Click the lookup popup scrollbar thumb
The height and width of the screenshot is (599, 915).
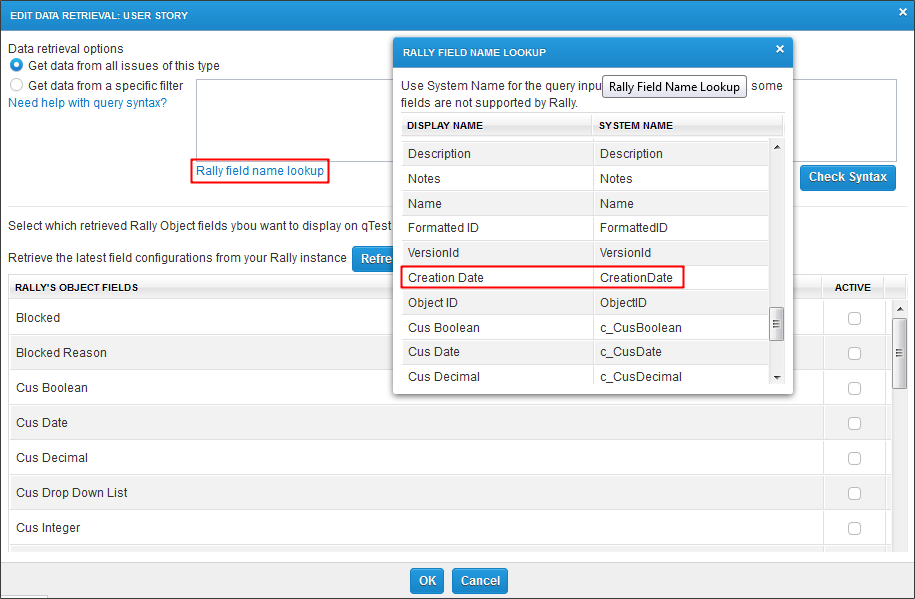[x=777, y=323]
